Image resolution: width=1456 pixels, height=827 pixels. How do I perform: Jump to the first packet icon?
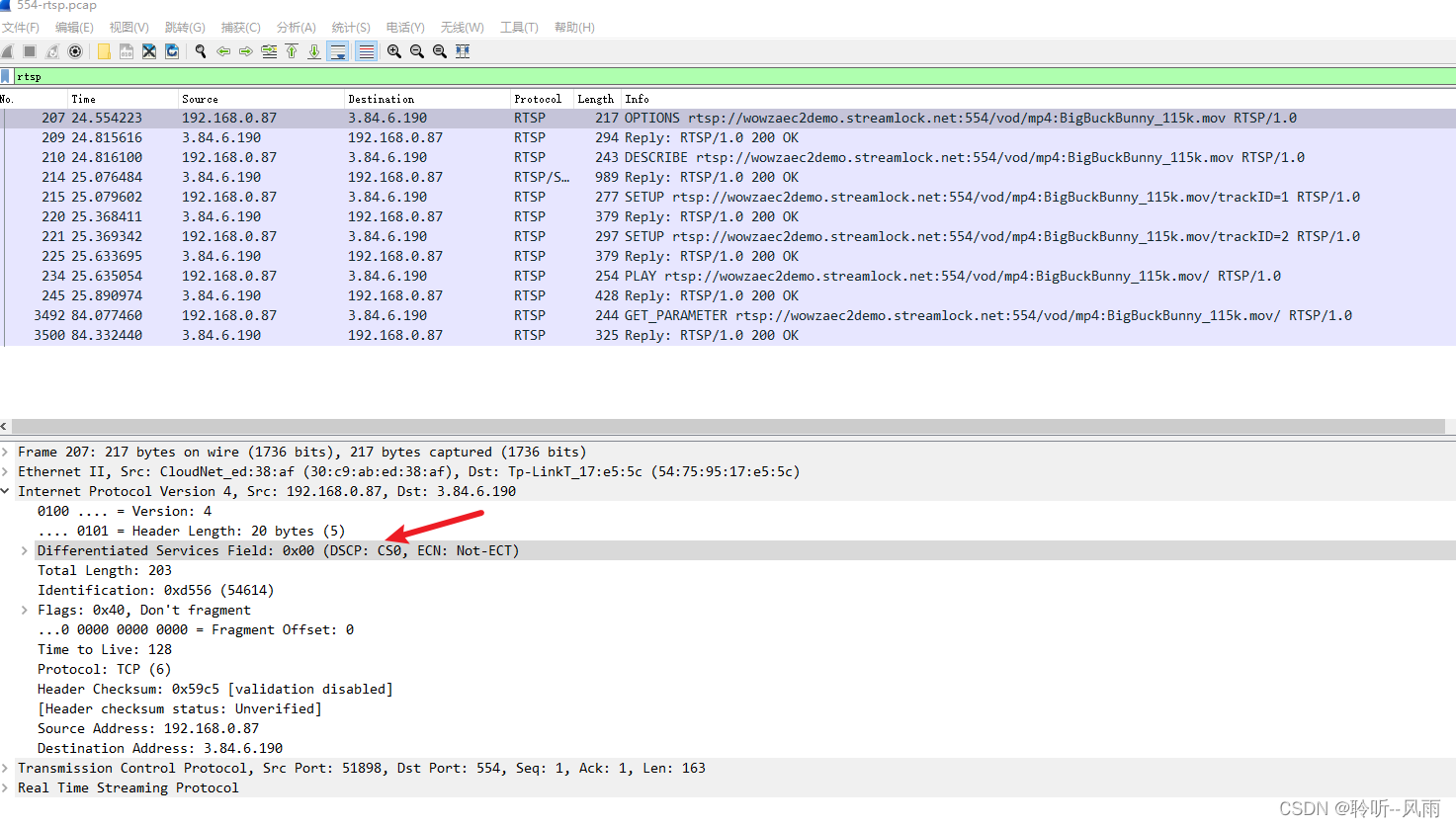pyautogui.click(x=292, y=51)
